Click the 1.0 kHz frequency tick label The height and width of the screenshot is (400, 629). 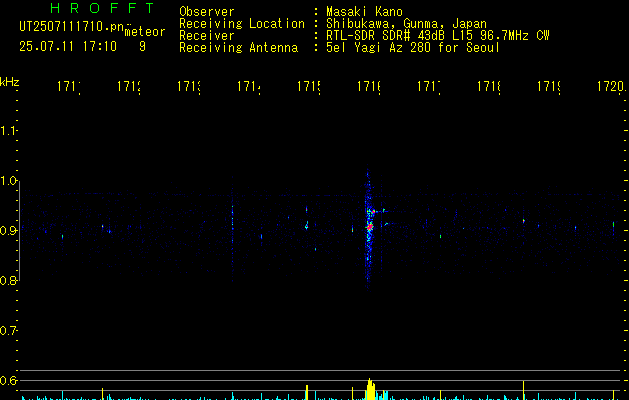tap(8, 181)
